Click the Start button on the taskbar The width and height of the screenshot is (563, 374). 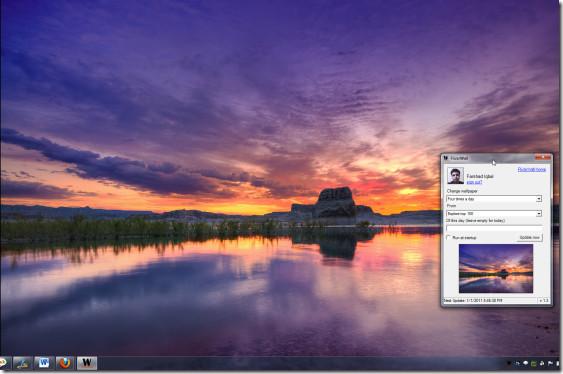tap(4, 363)
